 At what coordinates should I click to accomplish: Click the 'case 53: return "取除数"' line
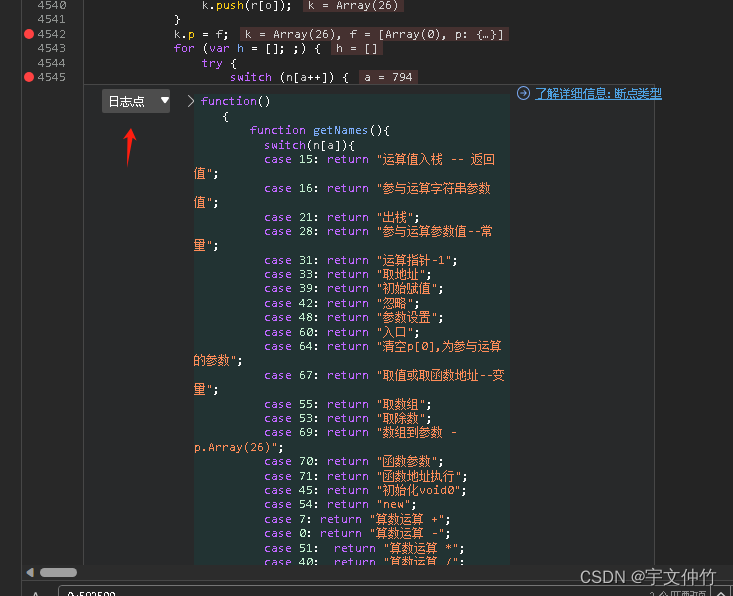(347, 418)
